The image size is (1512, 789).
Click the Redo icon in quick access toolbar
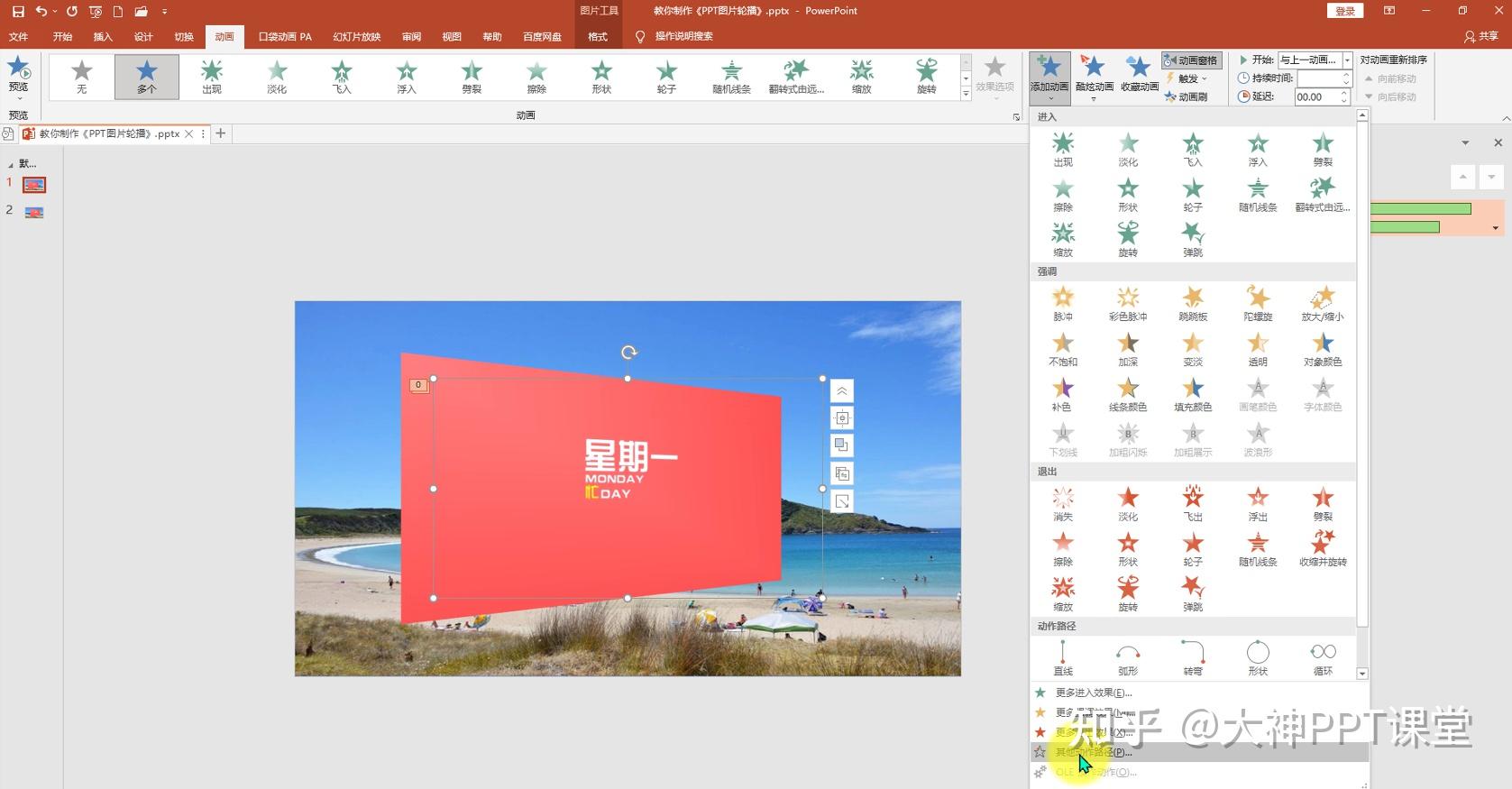(x=72, y=11)
